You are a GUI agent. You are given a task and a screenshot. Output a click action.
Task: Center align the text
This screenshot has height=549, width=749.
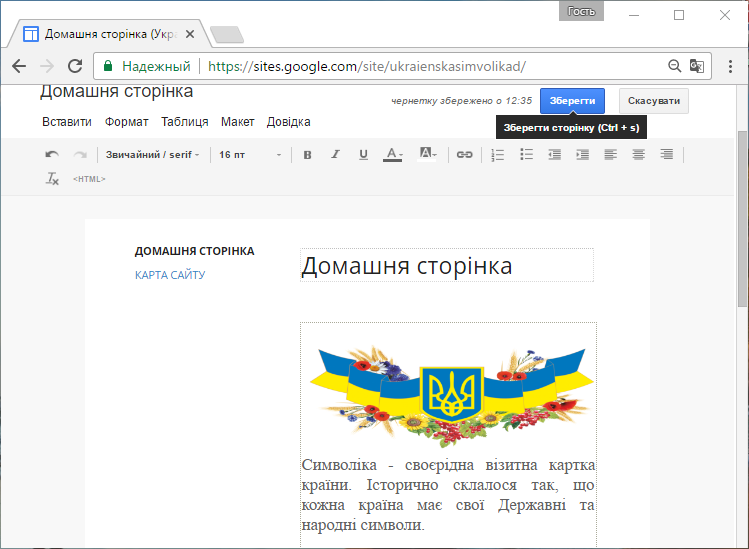(639, 154)
